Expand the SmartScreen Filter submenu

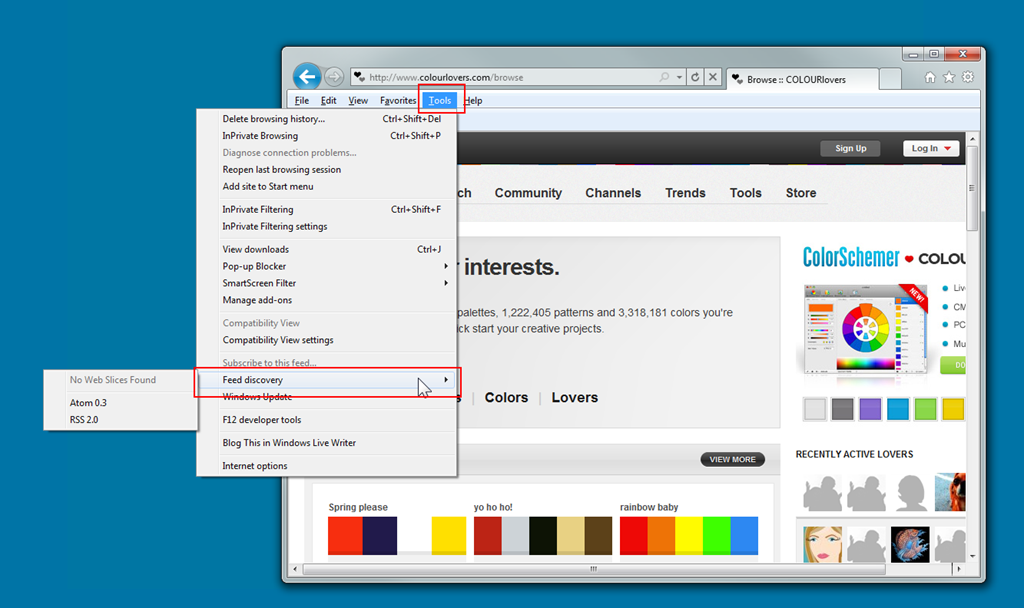[446, 283]
